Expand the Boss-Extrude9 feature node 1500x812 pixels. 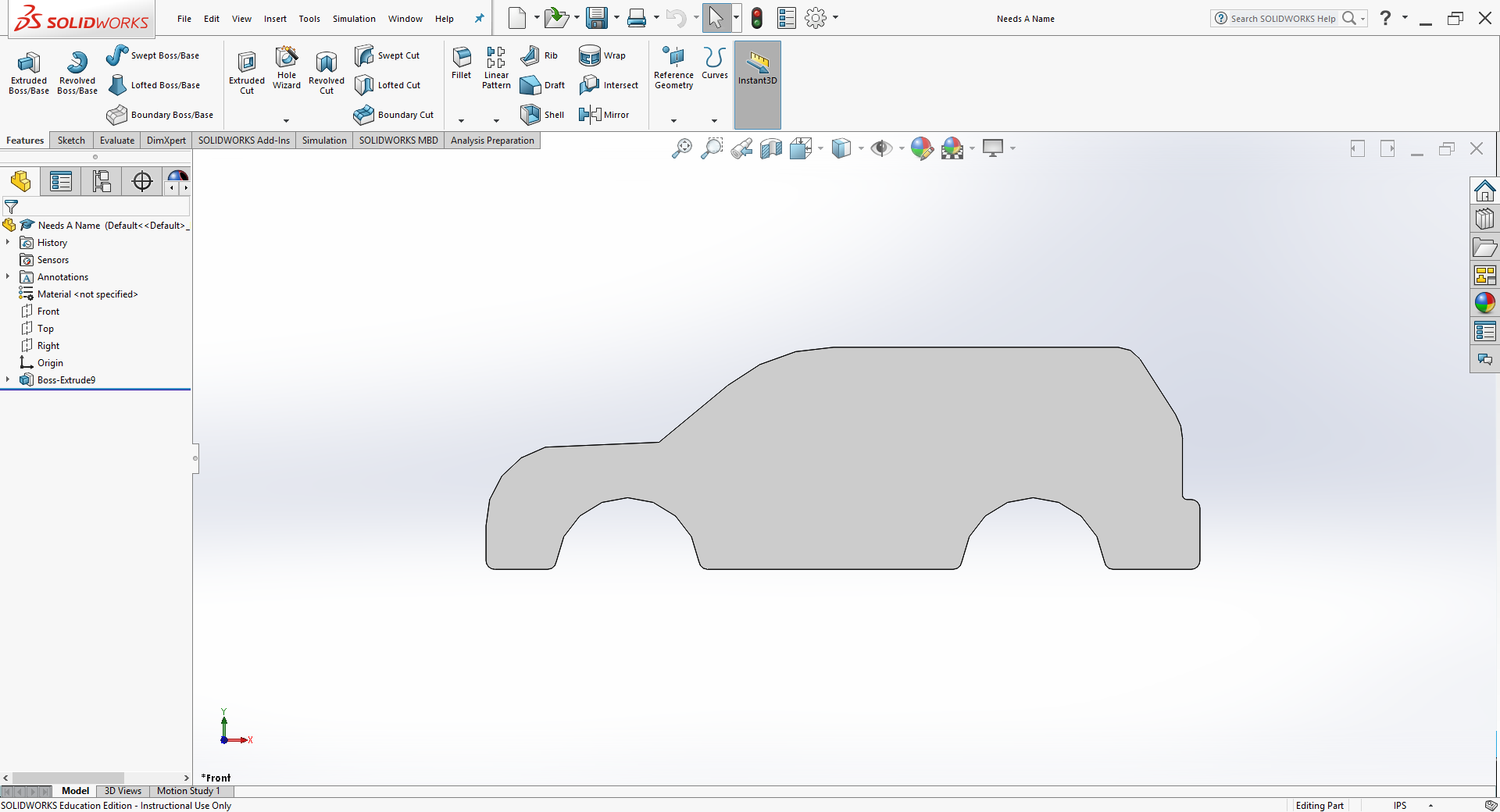click(x=8, y=380)
